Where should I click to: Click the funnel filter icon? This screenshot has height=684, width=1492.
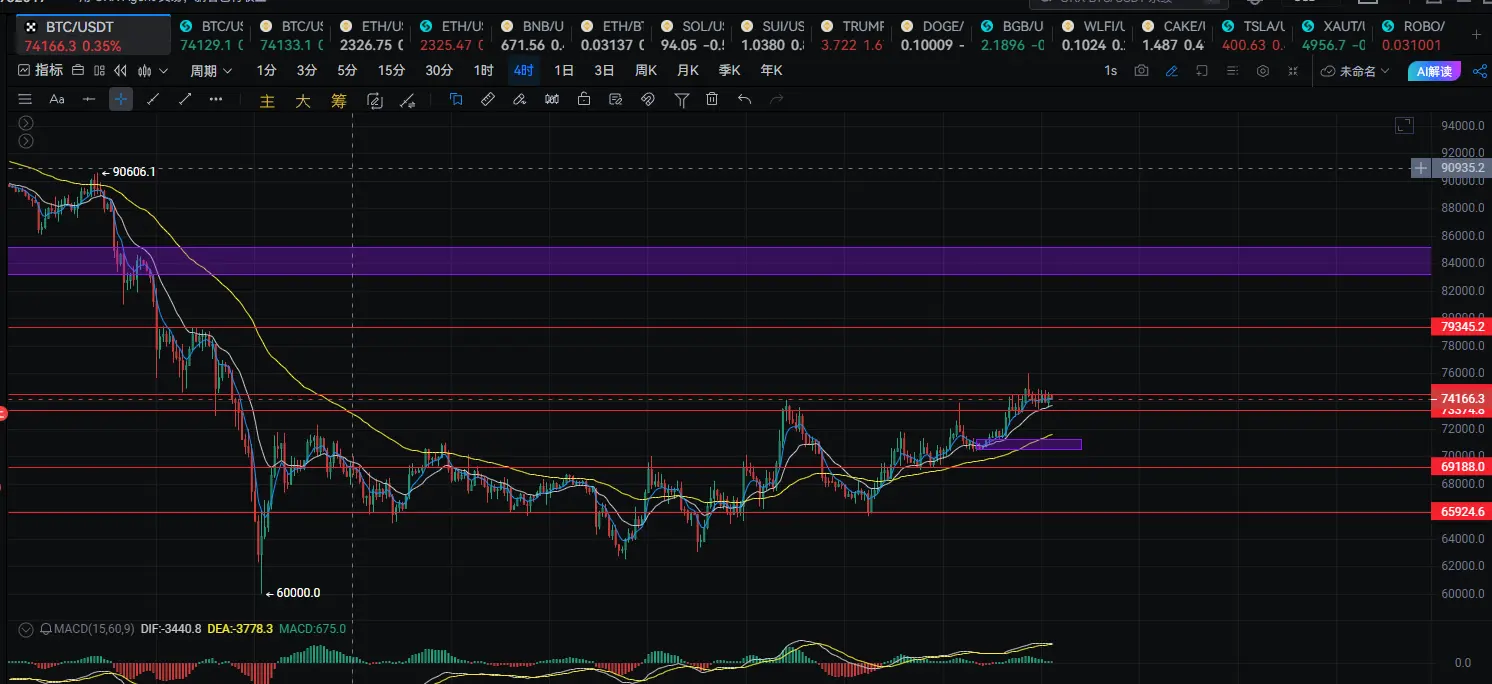pos(681,99)
